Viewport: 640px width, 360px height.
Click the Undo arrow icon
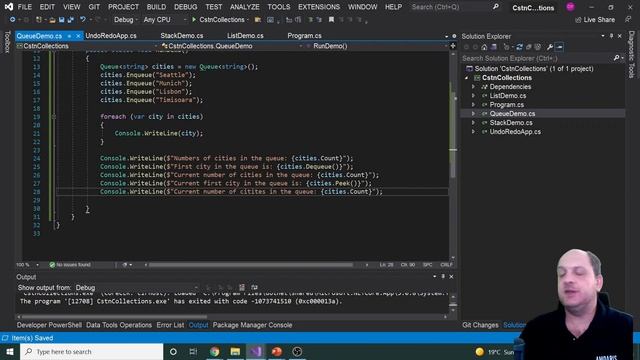[83, 20]
